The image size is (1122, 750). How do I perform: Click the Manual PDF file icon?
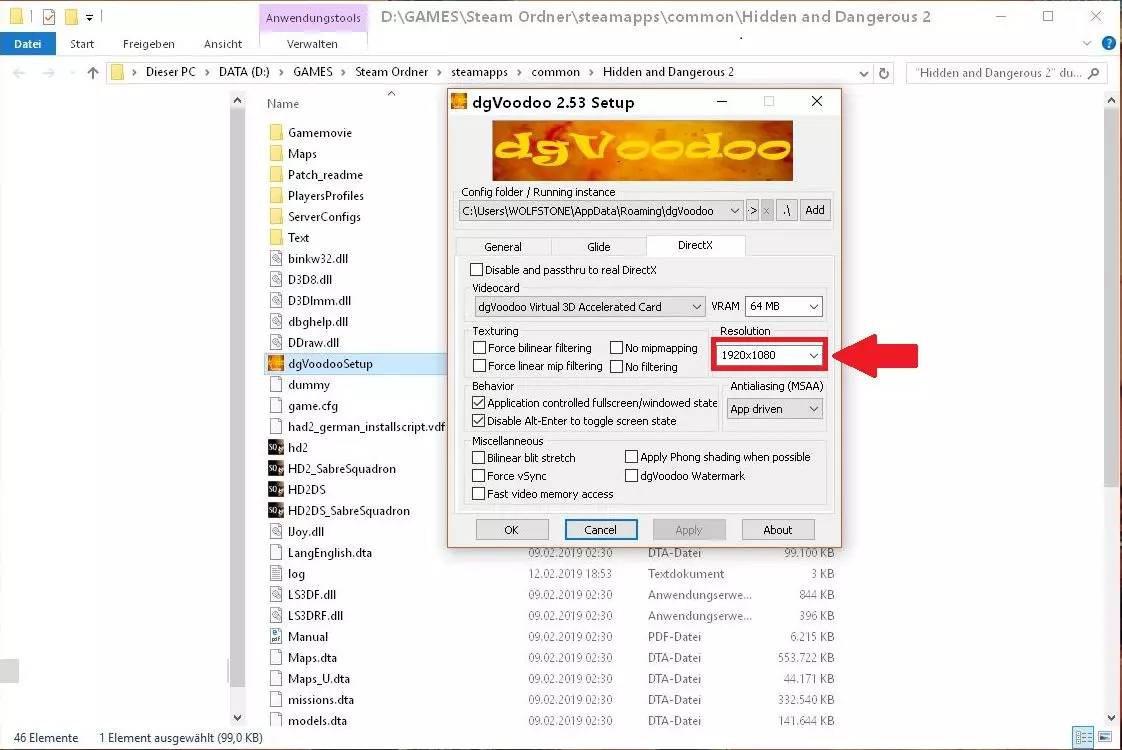click(x=276, y=636)
